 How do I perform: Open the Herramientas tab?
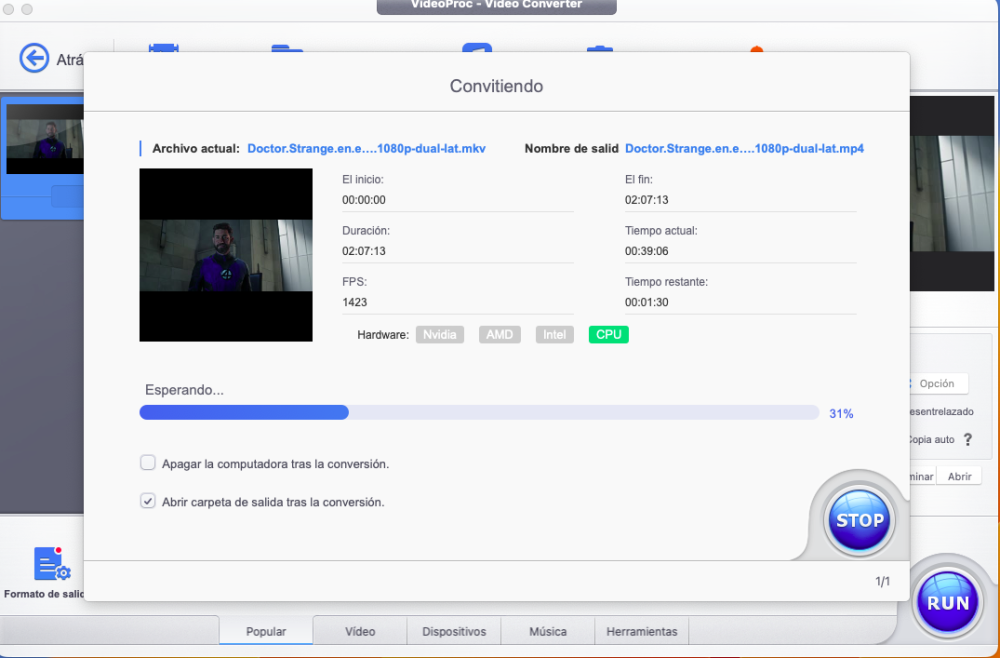pyautogui.click(x=642, y=631)
